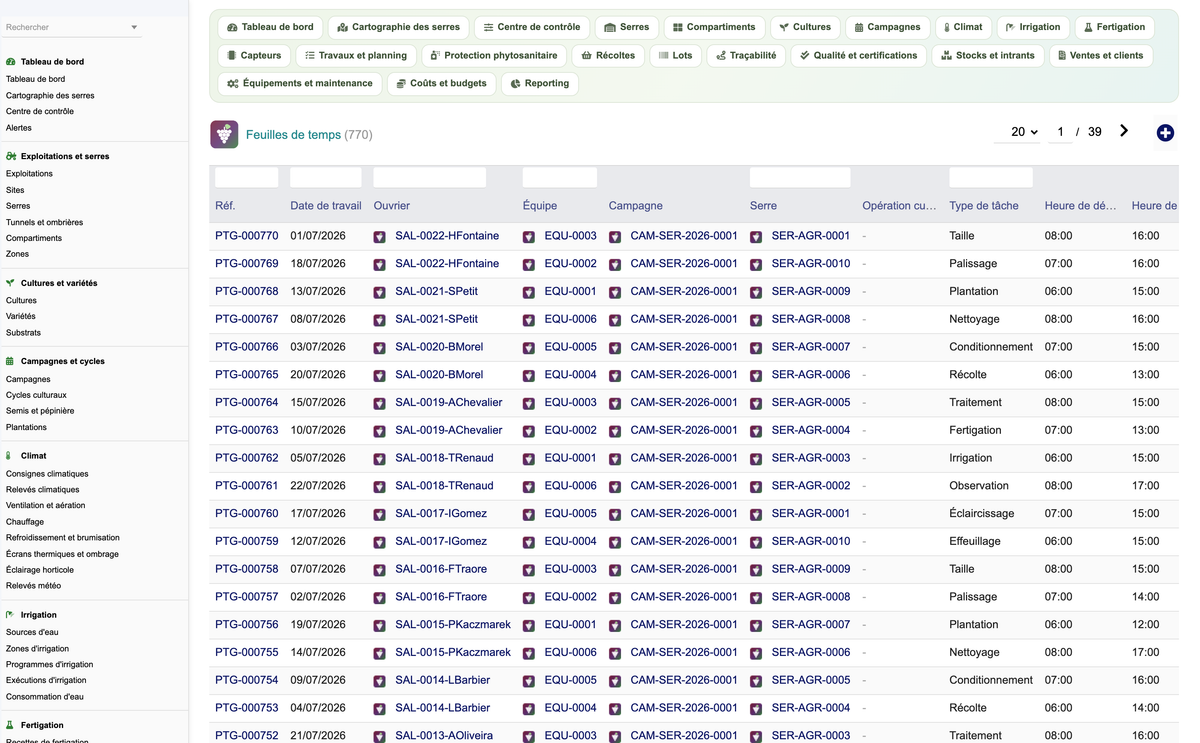Switch to the Récoltes tab

coord(608,55)
